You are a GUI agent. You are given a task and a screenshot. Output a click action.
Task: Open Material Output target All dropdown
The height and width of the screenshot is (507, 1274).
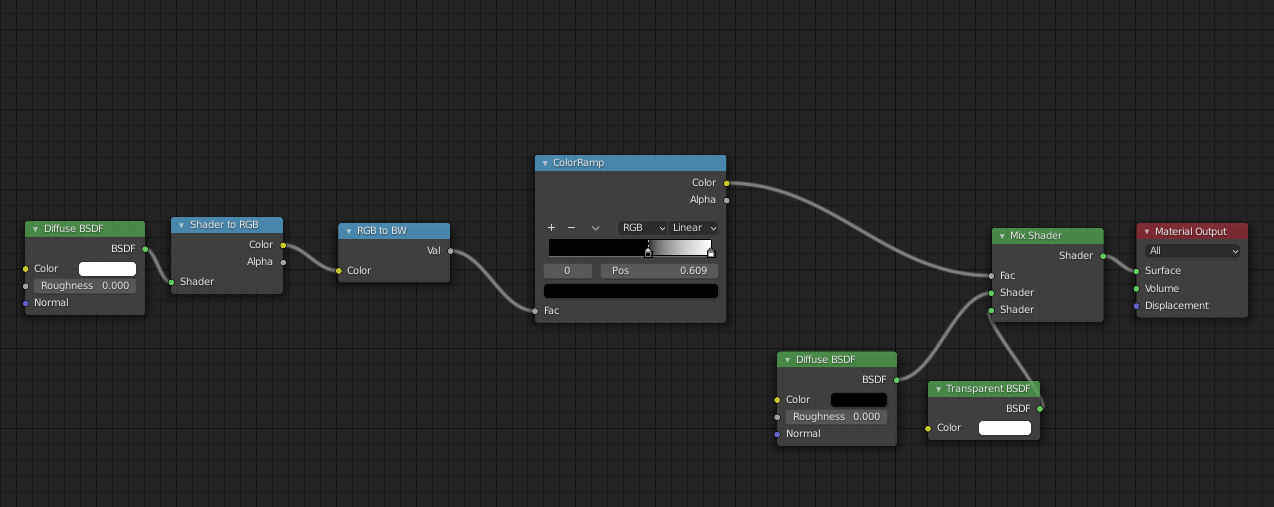pos(1192,252)
